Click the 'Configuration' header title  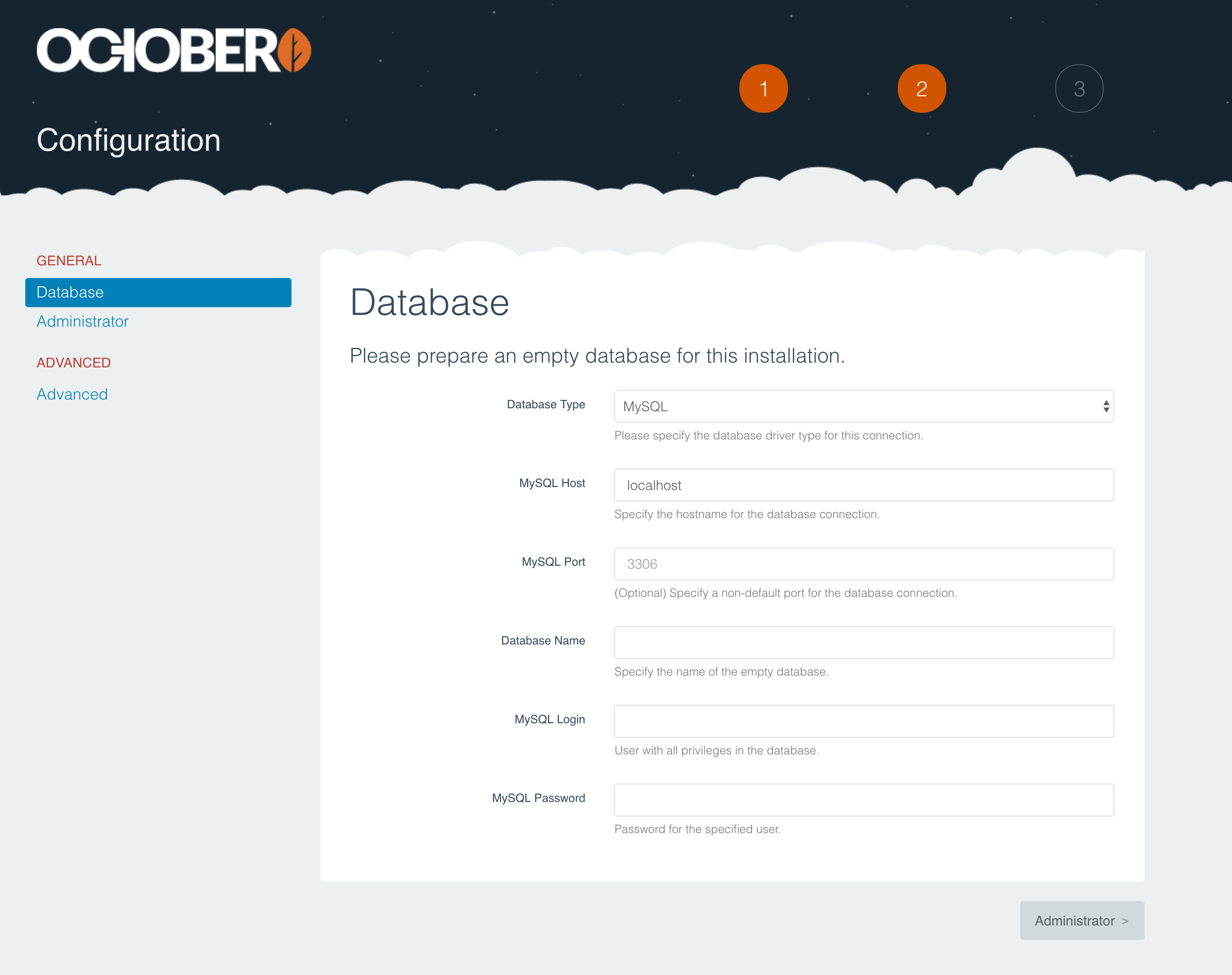128,140
